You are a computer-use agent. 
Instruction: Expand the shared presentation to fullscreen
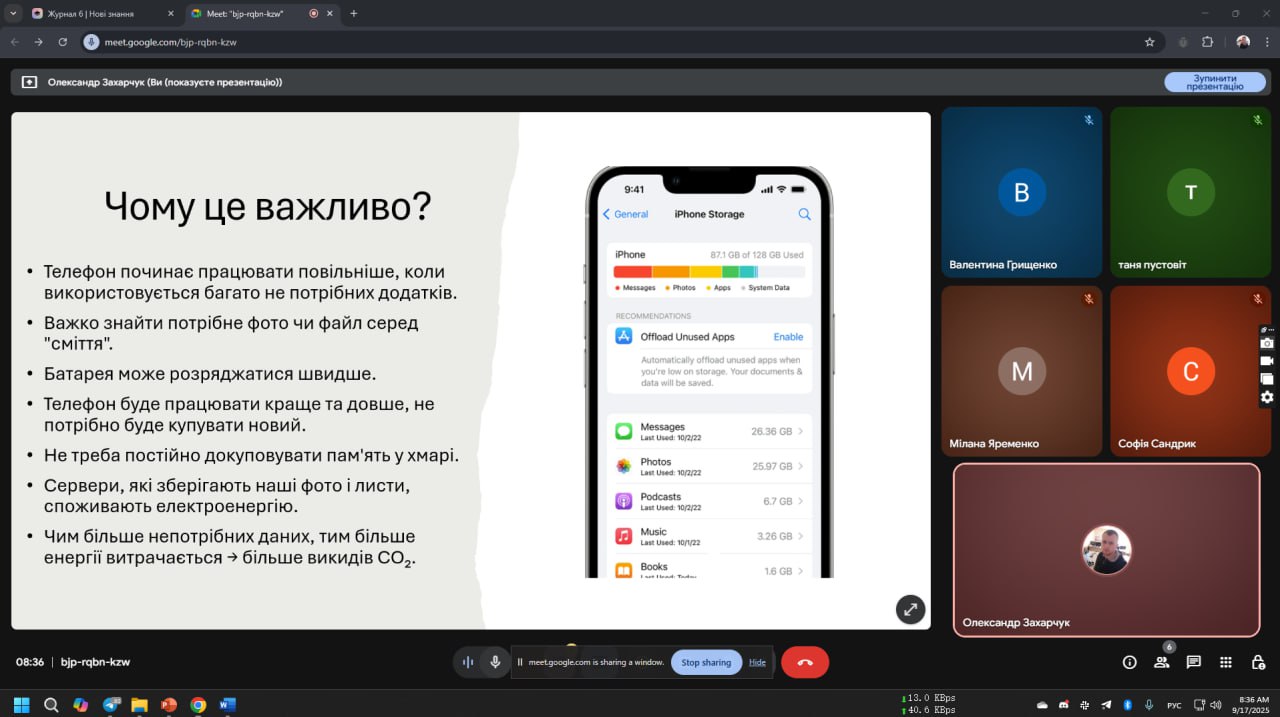910,609
